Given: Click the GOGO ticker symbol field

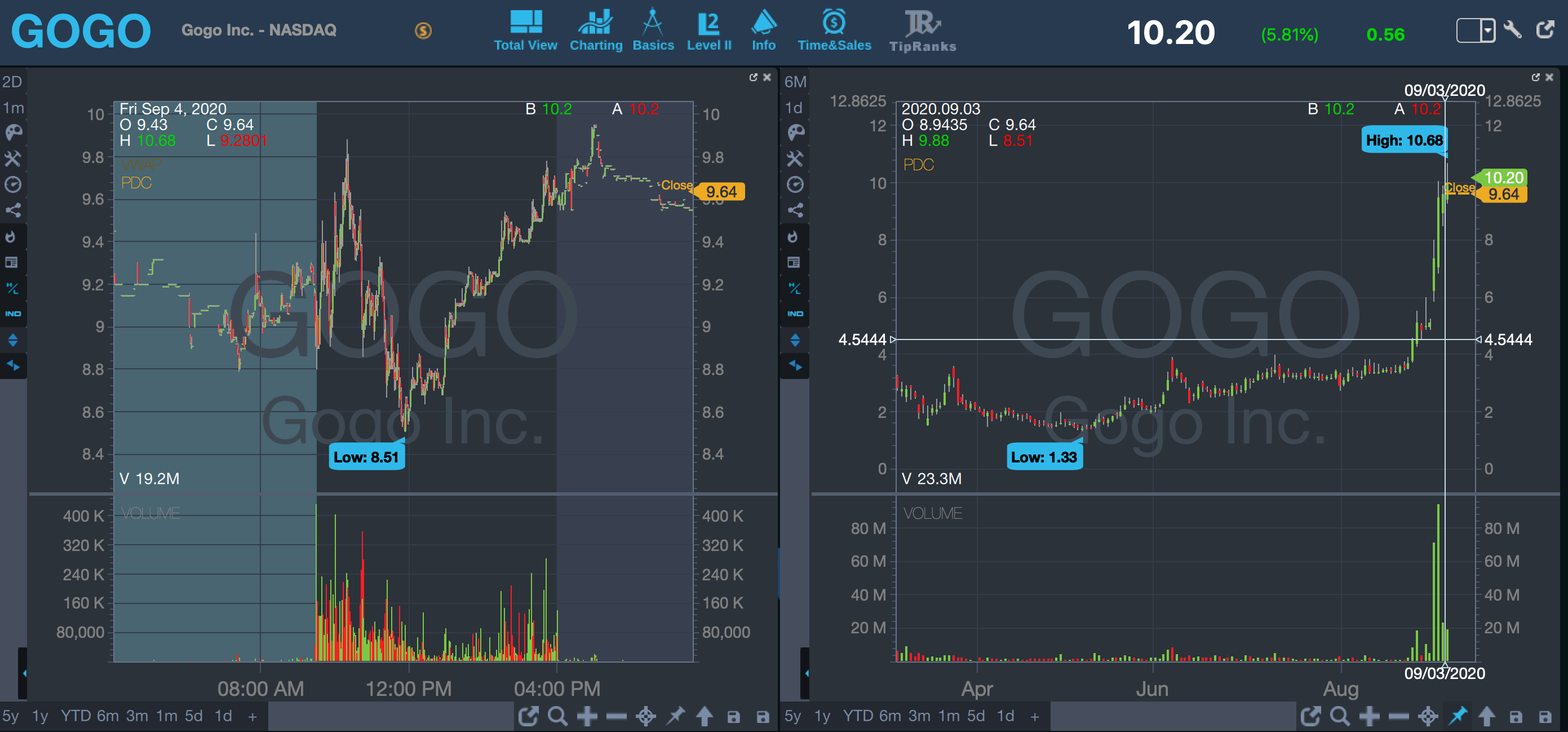Looking at the screenshot, I should tap(81, 31).
